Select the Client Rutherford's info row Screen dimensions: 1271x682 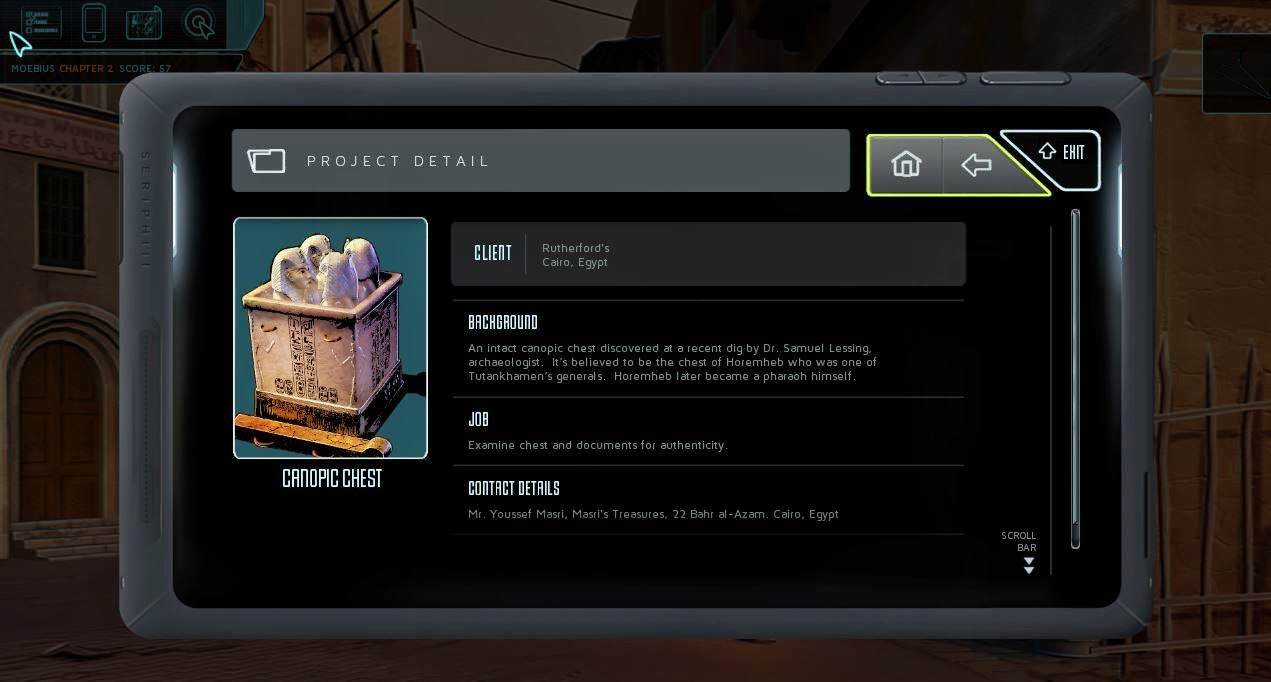coord(708,254)
